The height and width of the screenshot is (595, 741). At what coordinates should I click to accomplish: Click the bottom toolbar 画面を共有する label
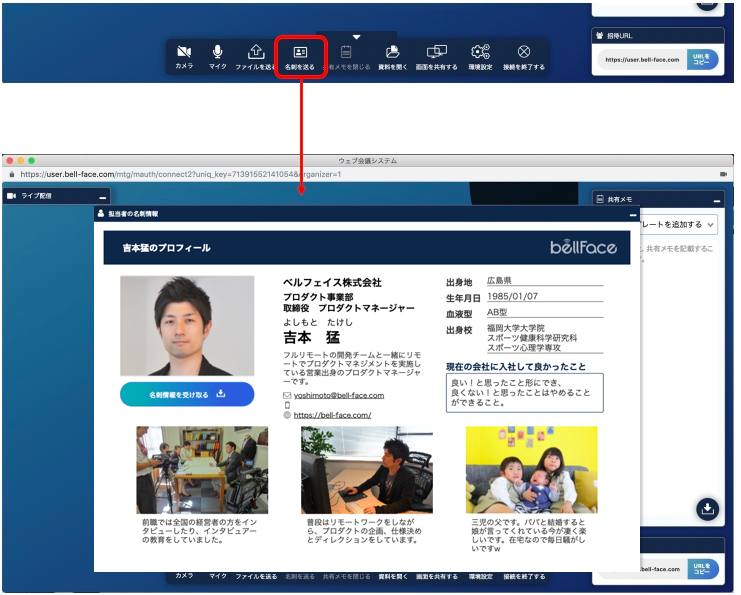(x=437, y=576)
